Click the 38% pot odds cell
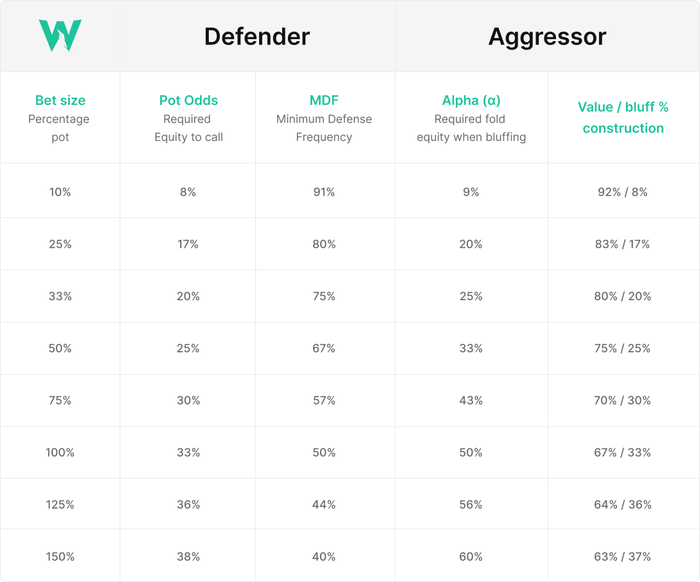 point(188,556)
